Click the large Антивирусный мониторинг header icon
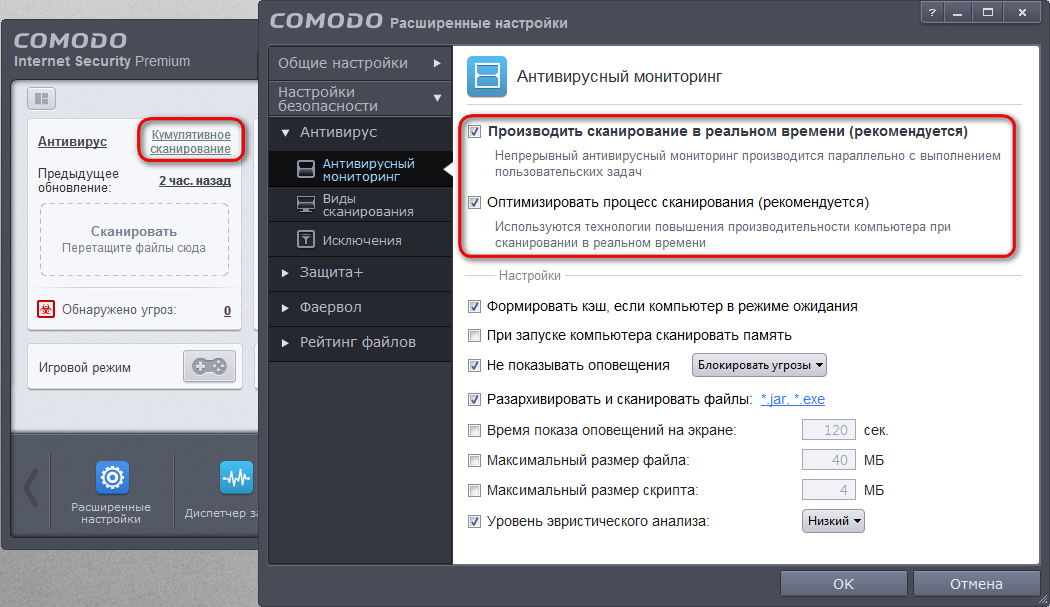The height and width of the screenshot is (607, 1050). [487, 76]
